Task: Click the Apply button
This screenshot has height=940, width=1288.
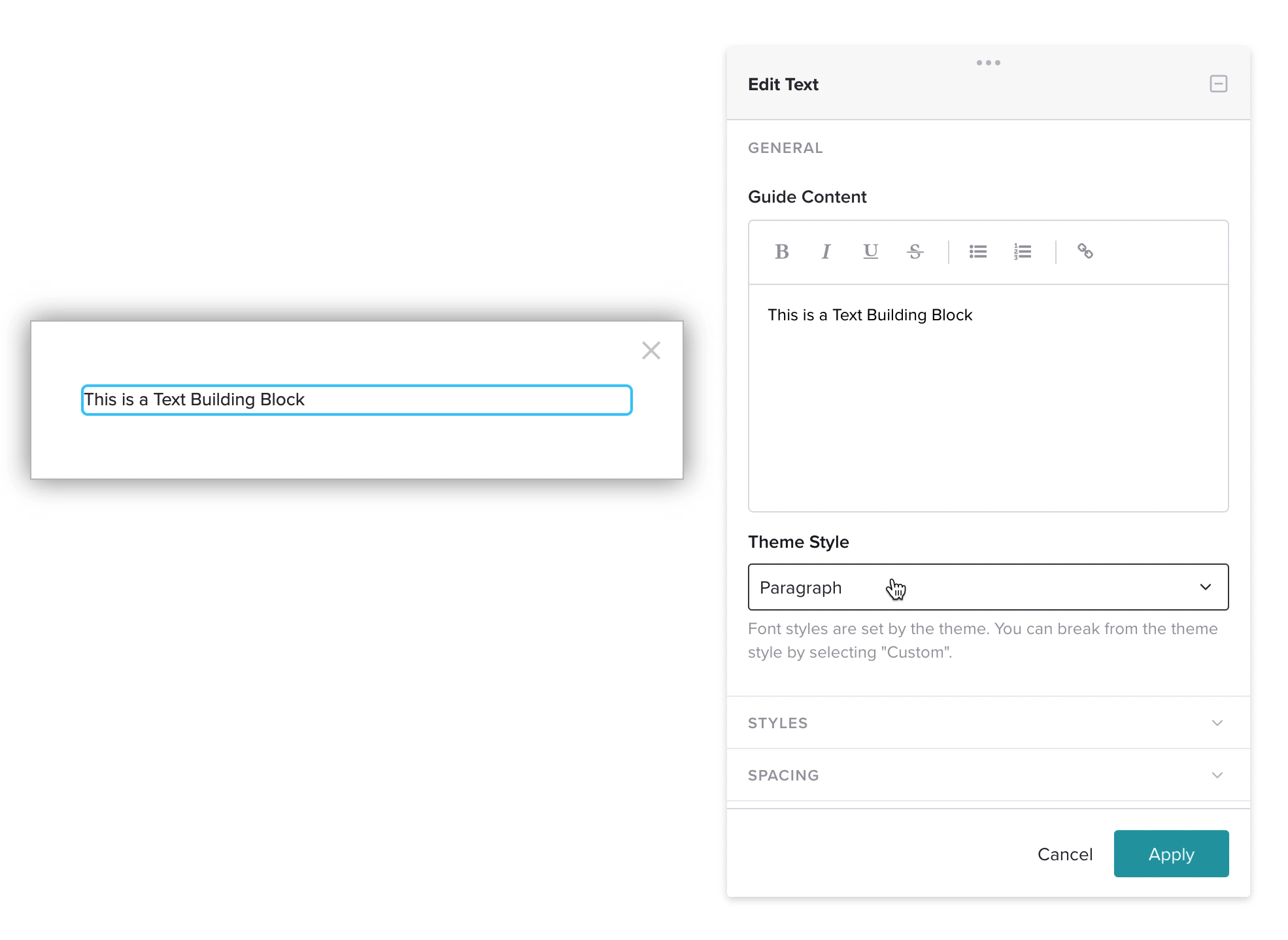Action: pos(1171,854)
